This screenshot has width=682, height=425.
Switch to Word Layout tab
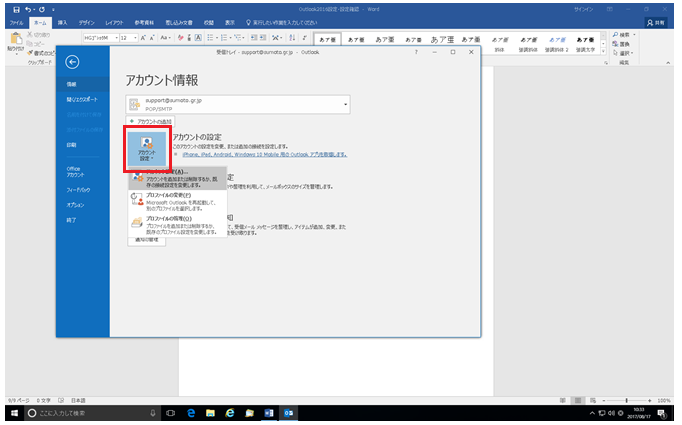click(114, 23)
